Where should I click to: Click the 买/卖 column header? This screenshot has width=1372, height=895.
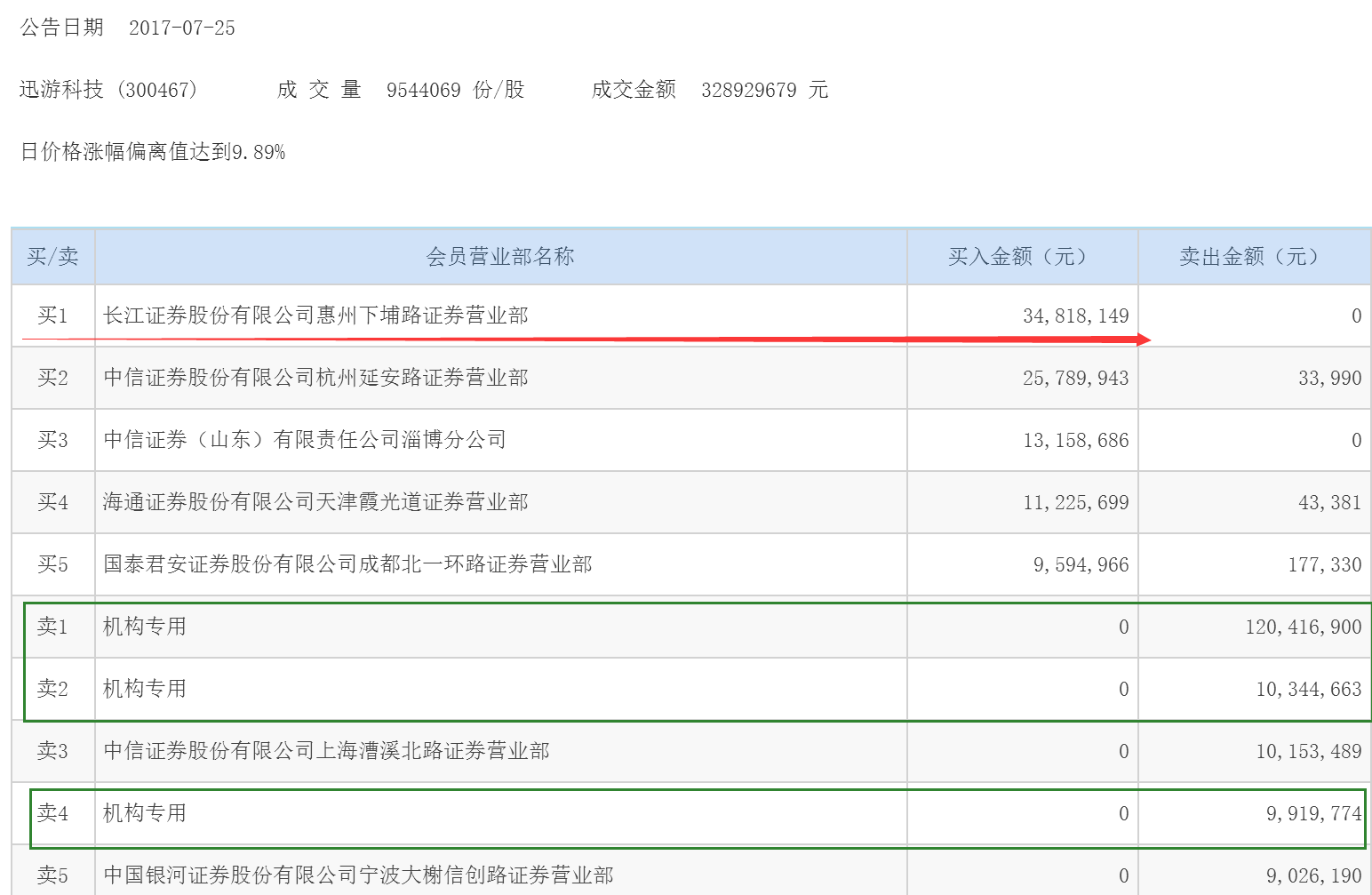pyautogui.click(x=53, y=257)
